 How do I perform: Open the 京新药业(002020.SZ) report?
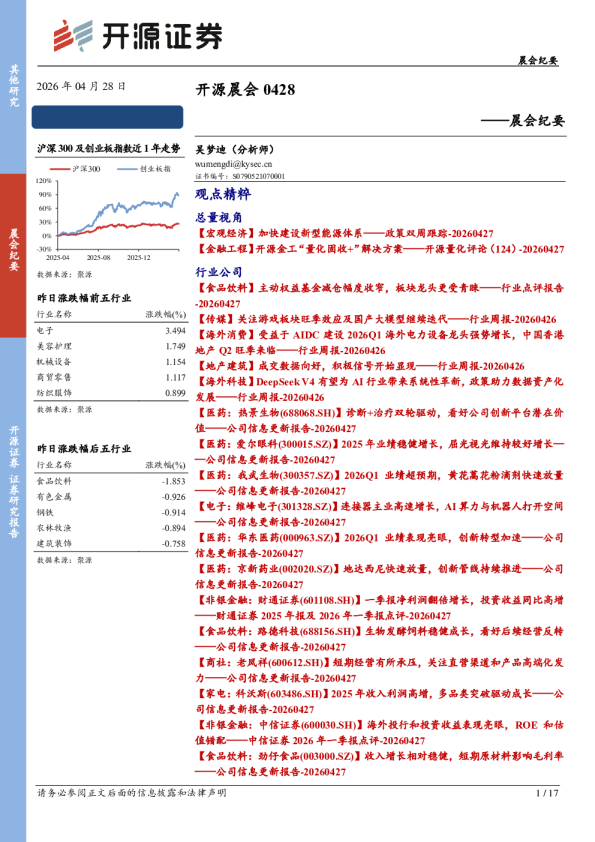click(x=380, y=576)
